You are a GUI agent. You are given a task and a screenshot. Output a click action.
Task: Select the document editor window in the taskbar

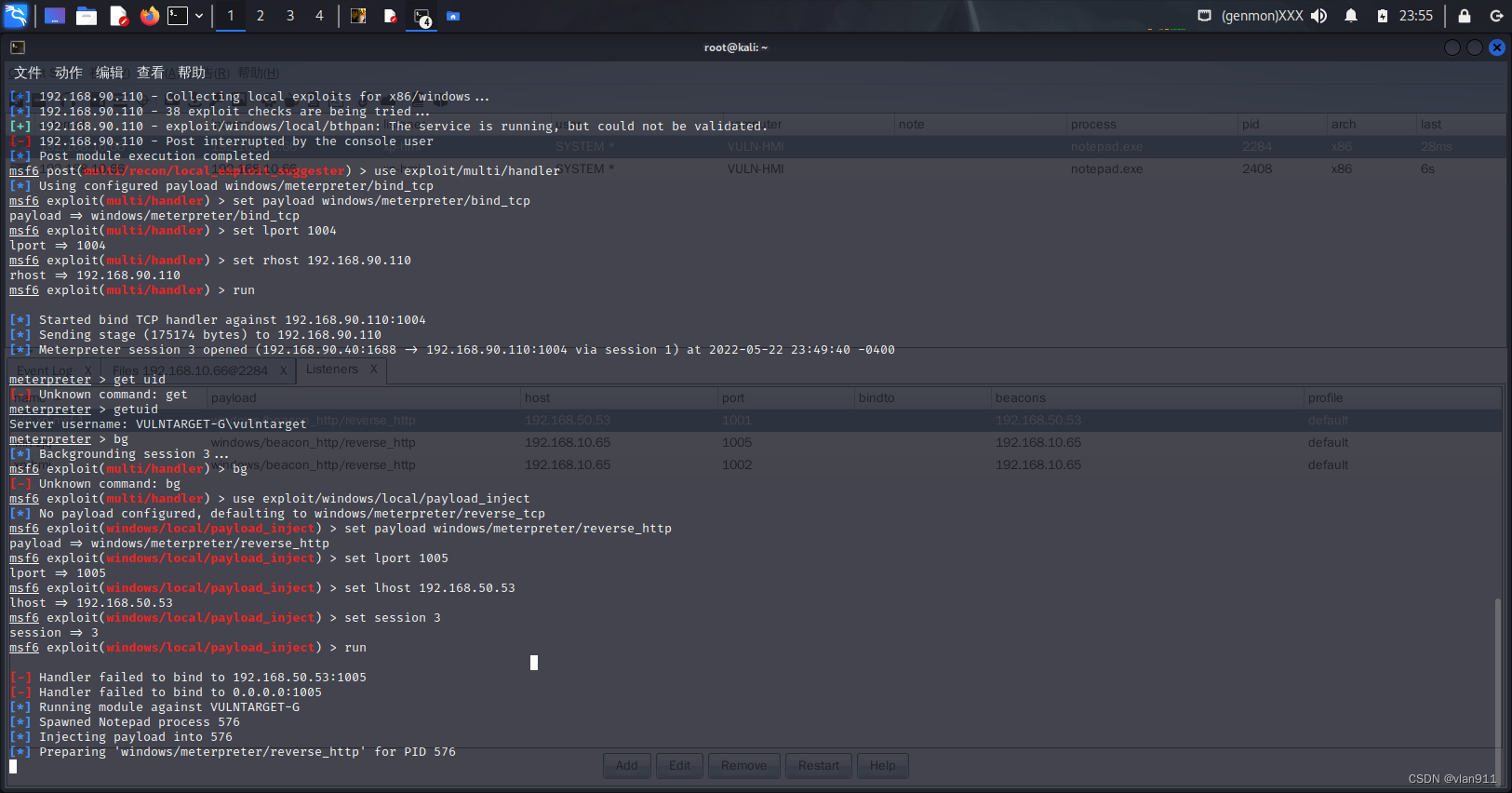390,16
